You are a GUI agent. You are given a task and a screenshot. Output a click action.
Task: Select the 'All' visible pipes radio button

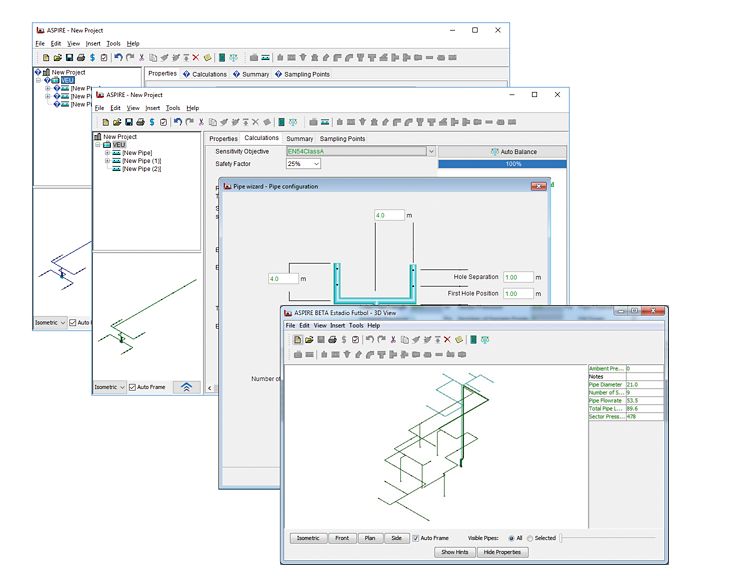click(510, 538)
